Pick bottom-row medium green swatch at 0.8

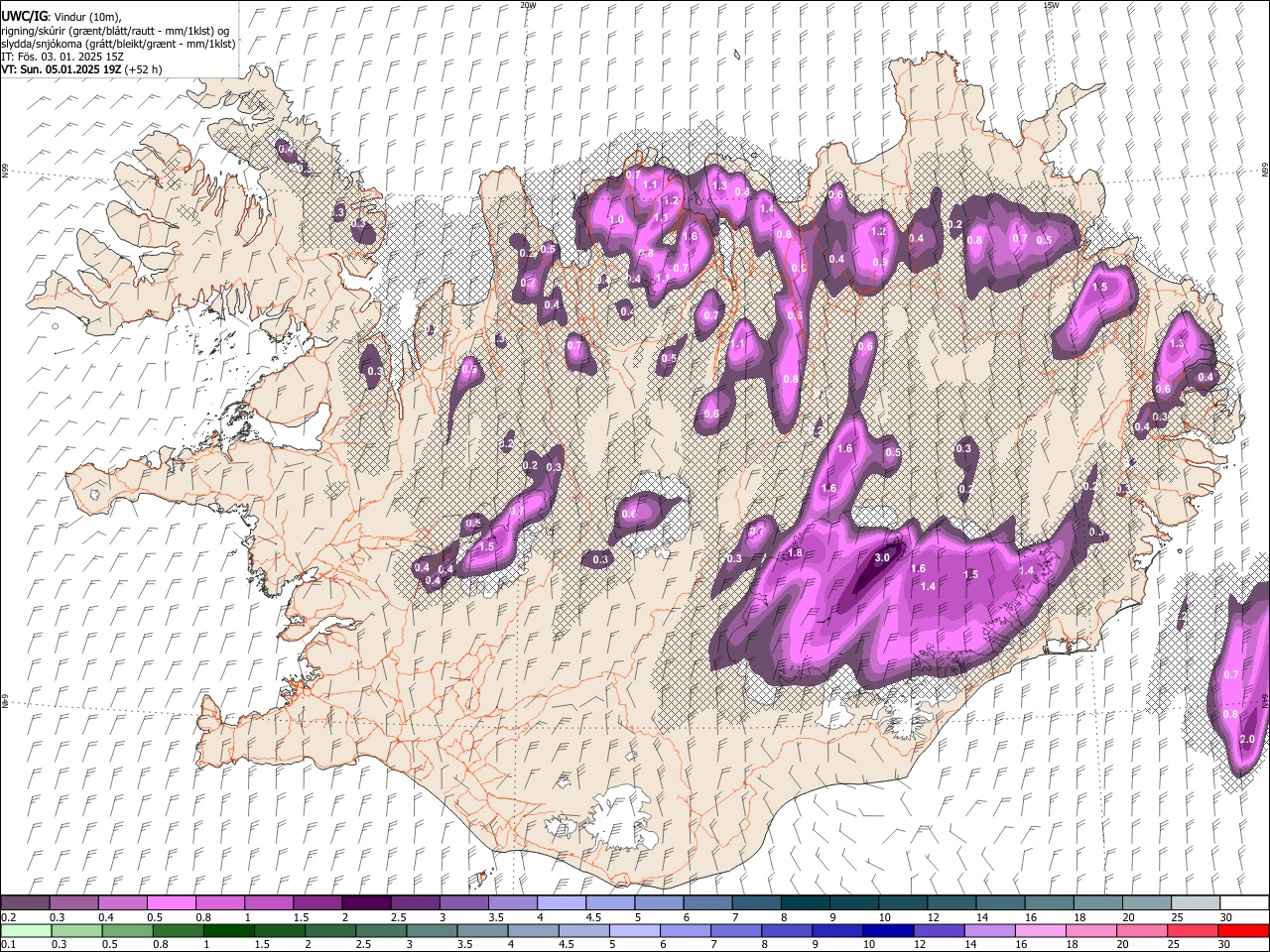pos(178,930)
